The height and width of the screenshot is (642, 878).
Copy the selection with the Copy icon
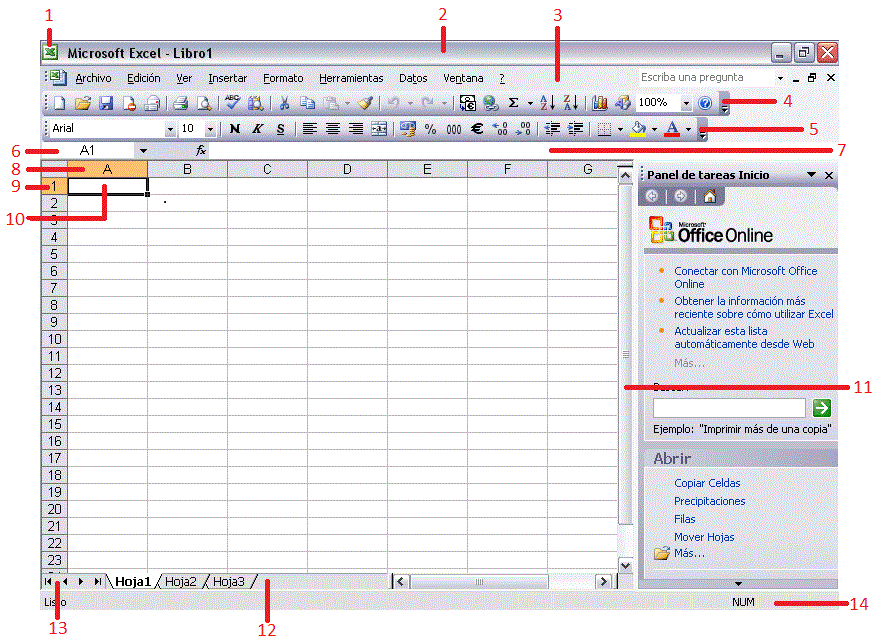[x=307, y=103]
